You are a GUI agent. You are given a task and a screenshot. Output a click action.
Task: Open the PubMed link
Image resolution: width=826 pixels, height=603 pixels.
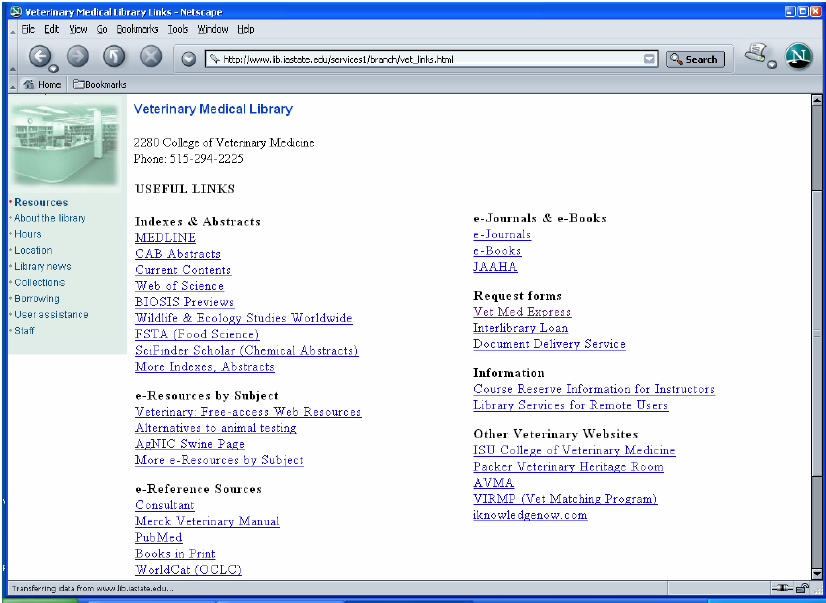[x=159, y=538]
